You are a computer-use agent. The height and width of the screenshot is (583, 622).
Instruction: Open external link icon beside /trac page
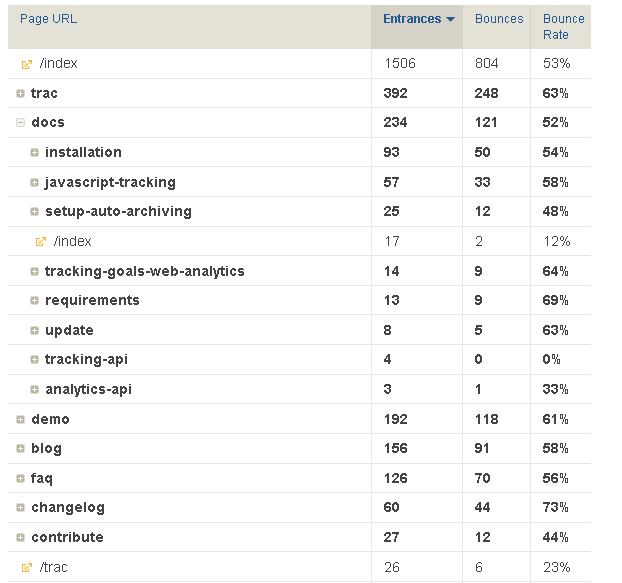tap(27, 567)
